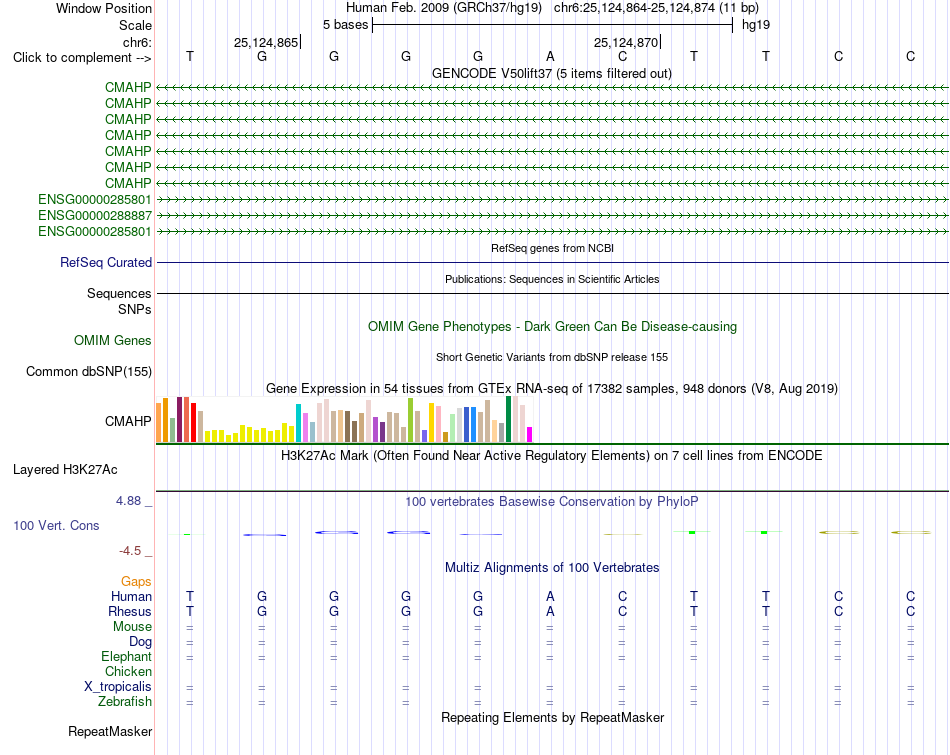This screenshot has height=755, width=950.
Task: Click the 'RepeatMasker' track label
Action: point(110,731)
